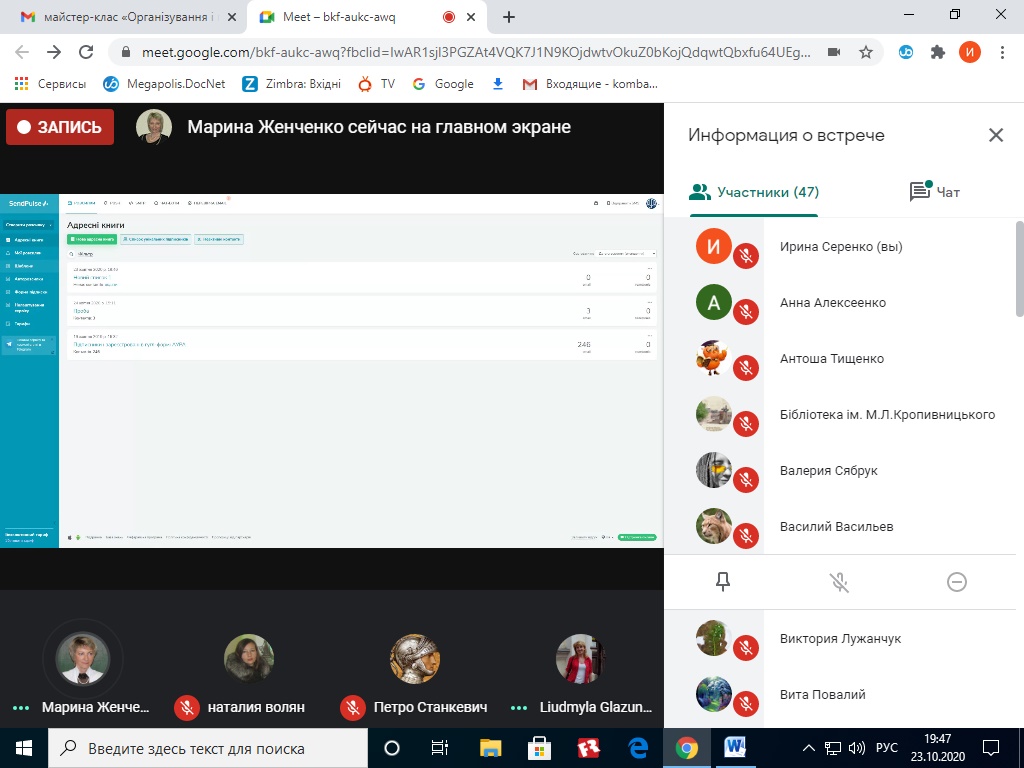Toggle muted mic icon for наталия волян

[x=186, y=708]
